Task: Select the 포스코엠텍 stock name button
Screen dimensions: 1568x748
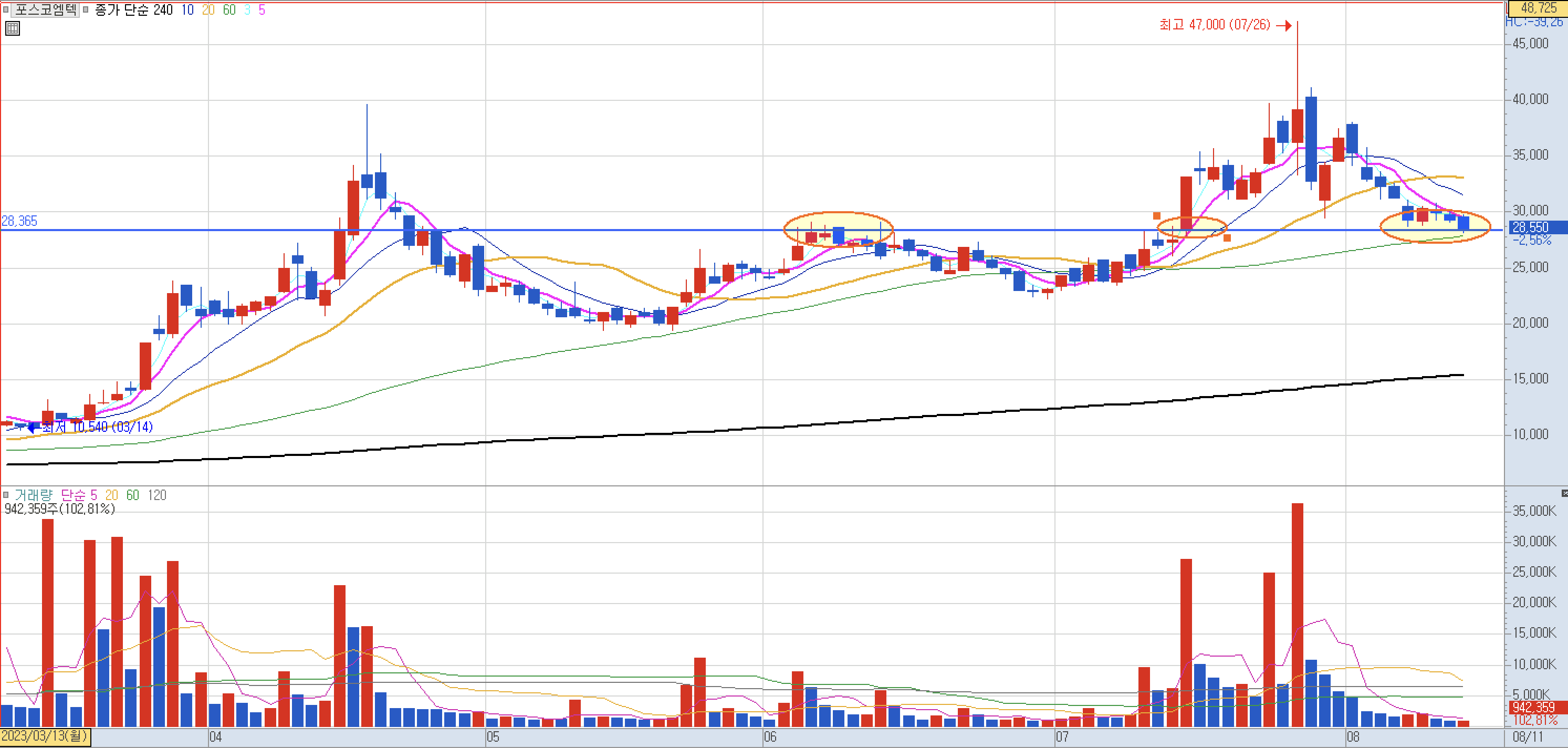Action: coord(46,9)
